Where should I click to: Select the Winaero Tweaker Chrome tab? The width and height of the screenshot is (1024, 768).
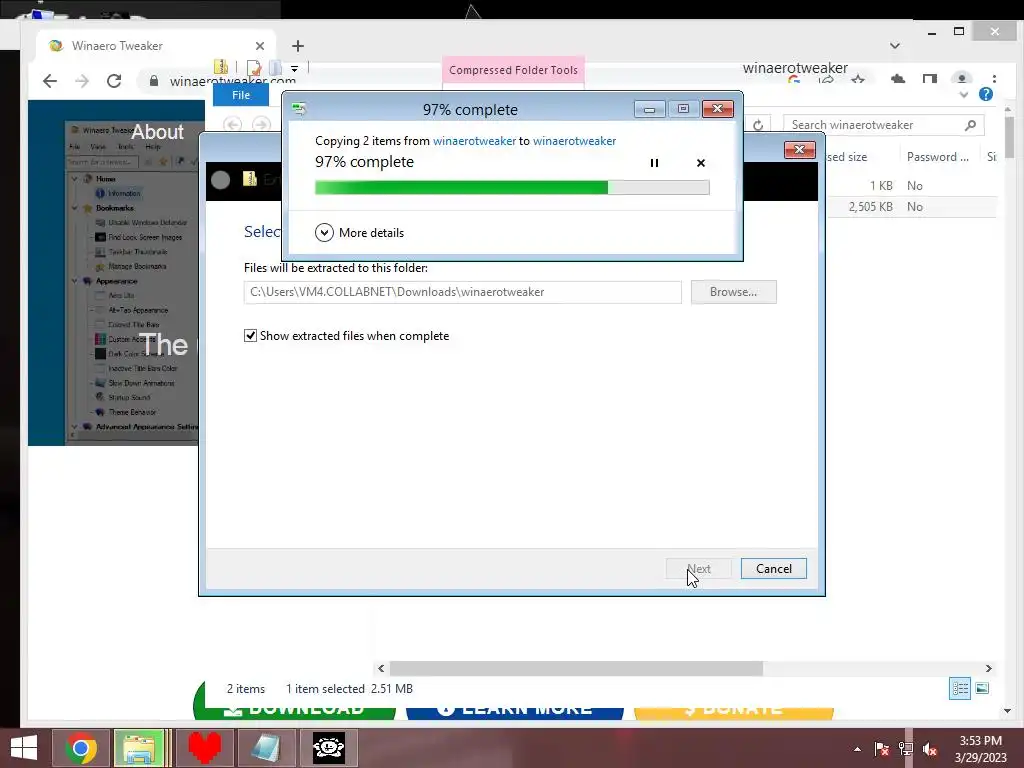click(157, 46)
